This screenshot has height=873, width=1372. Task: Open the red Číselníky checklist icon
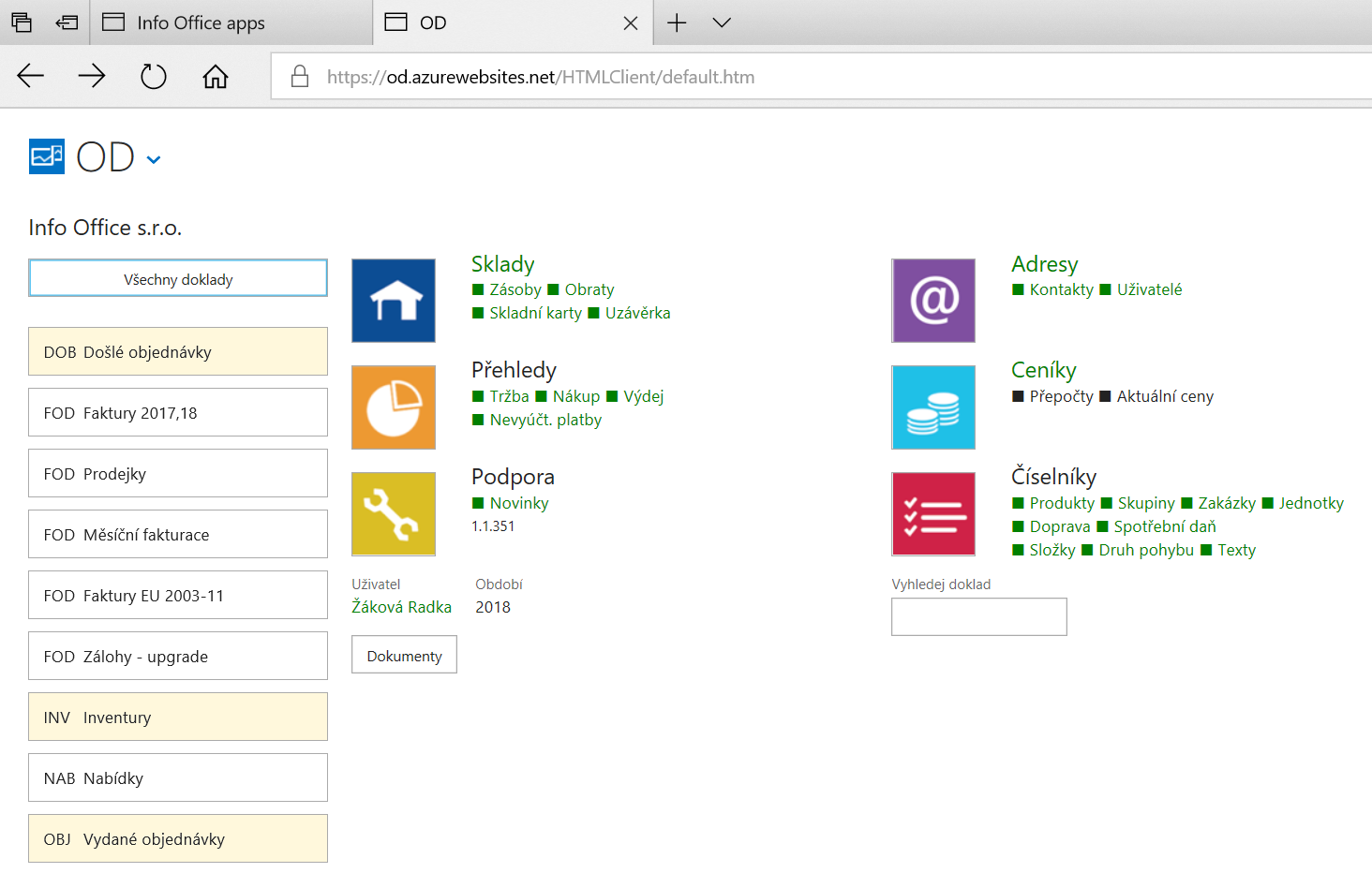coord(933,514)
